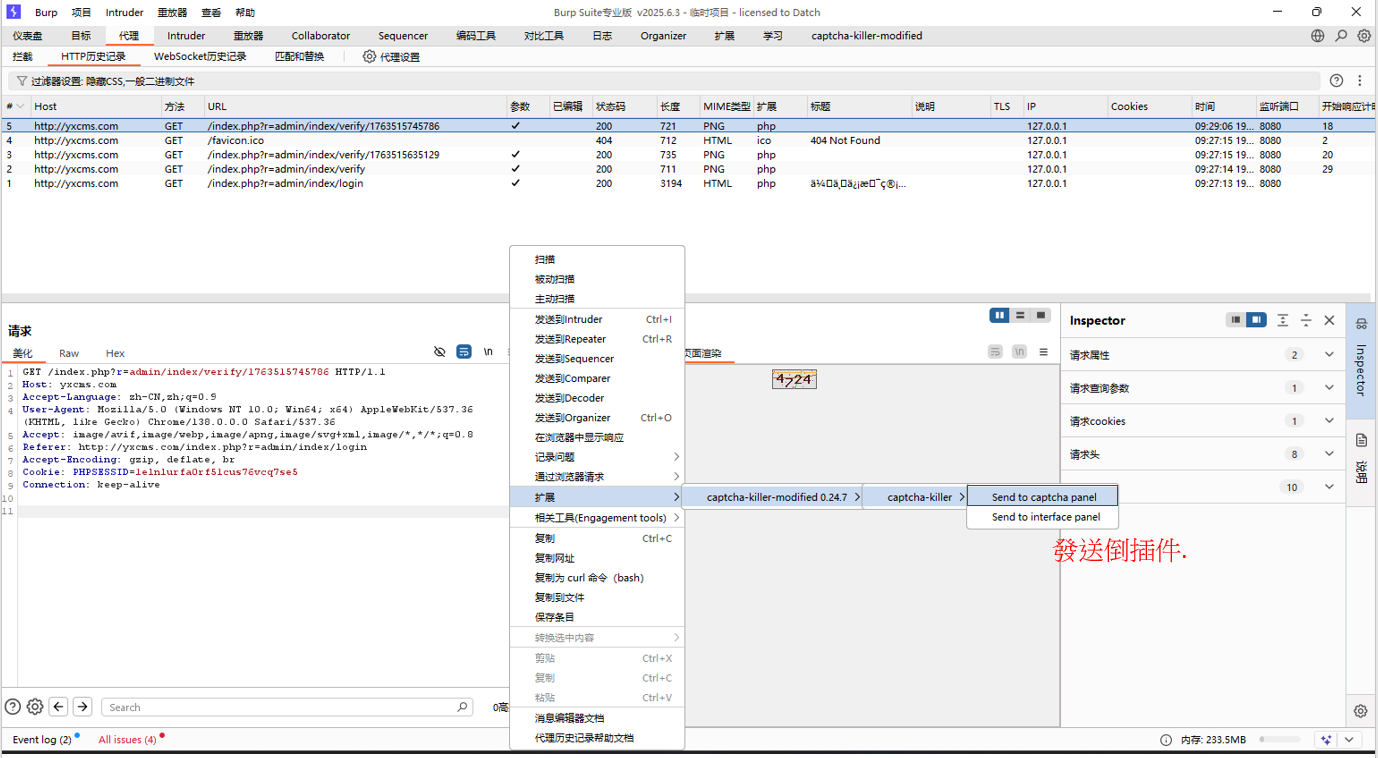
Task: Open the 重放器 main tab
Action: coord(248,36)
